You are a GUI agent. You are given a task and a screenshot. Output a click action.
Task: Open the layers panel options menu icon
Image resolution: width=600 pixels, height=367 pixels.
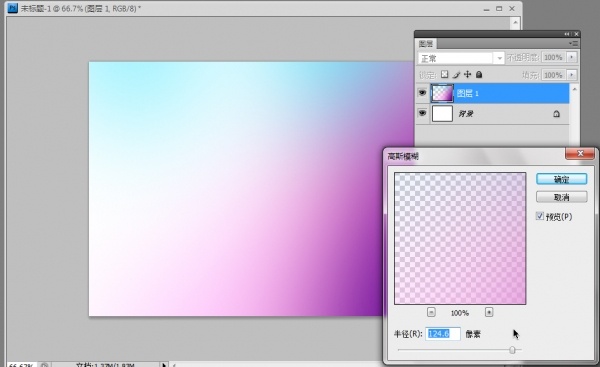click(574, 44)
